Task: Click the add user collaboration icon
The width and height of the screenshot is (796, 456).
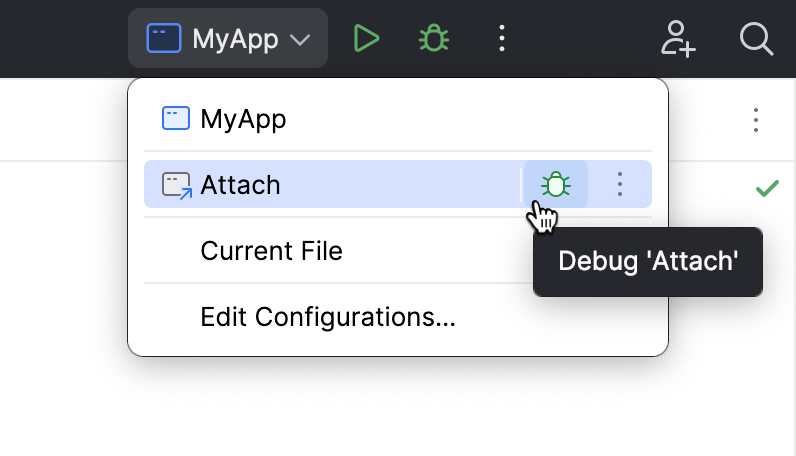Action: click(678, 39)
